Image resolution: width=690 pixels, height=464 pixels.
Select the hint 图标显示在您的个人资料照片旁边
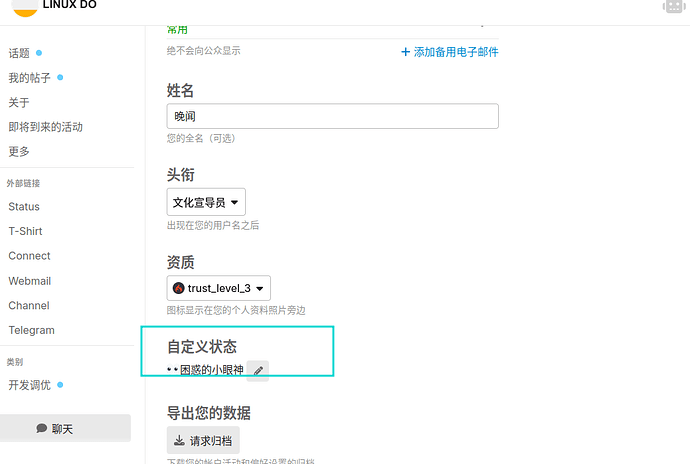pos(236,310)
